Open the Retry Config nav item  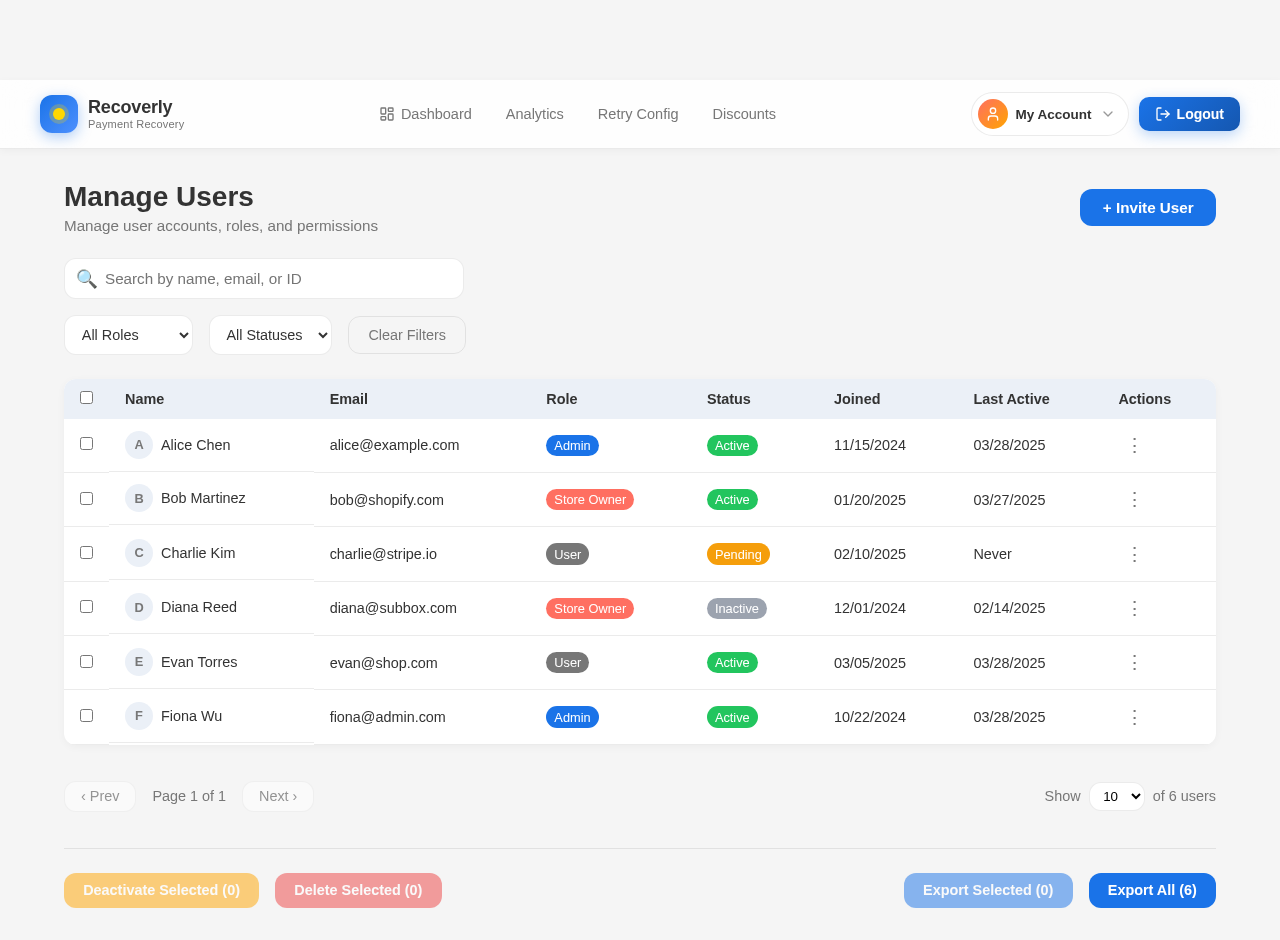point(638,114)
